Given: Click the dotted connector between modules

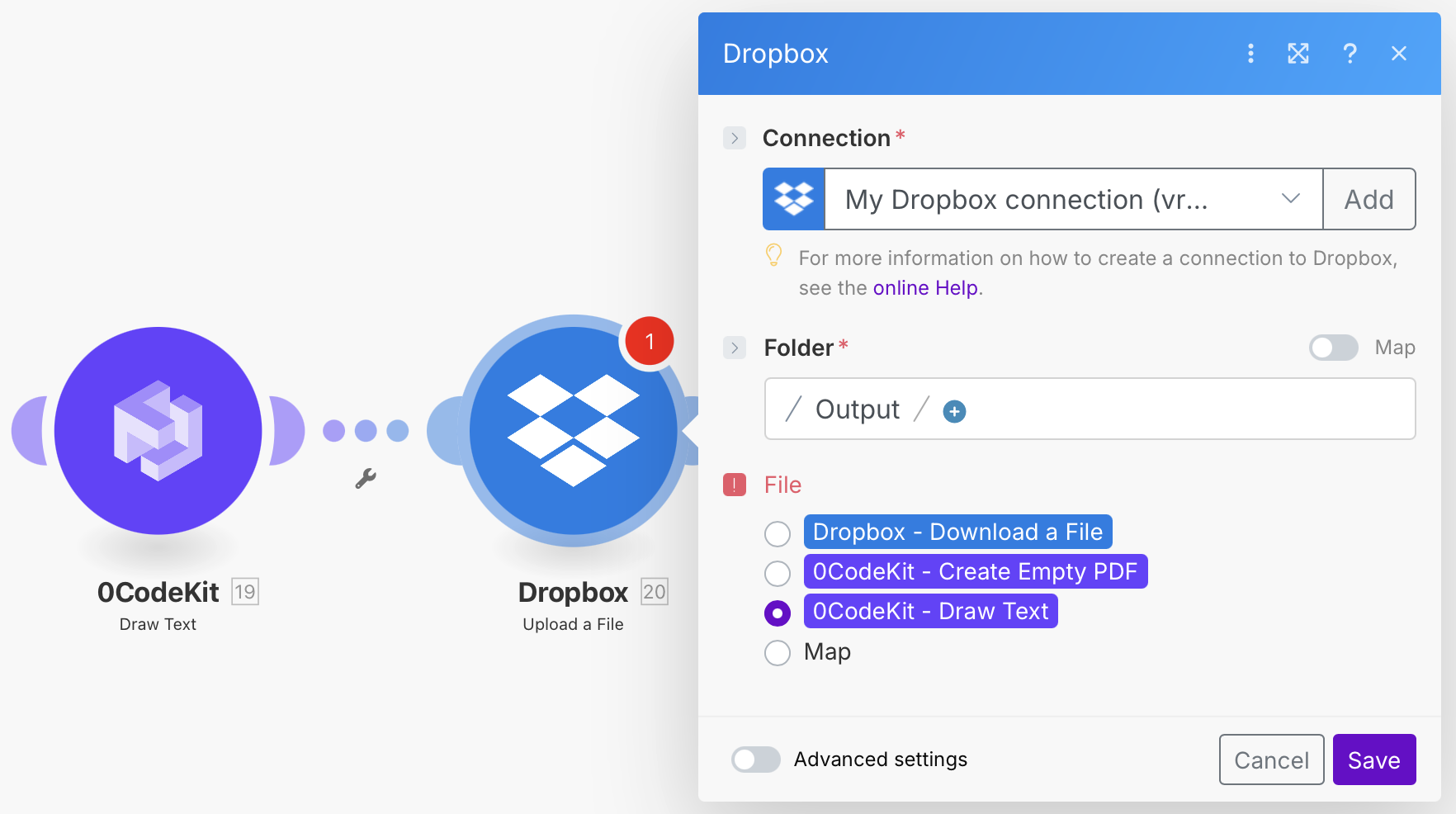Looking at the screenshot, I should tap(366, 431).
